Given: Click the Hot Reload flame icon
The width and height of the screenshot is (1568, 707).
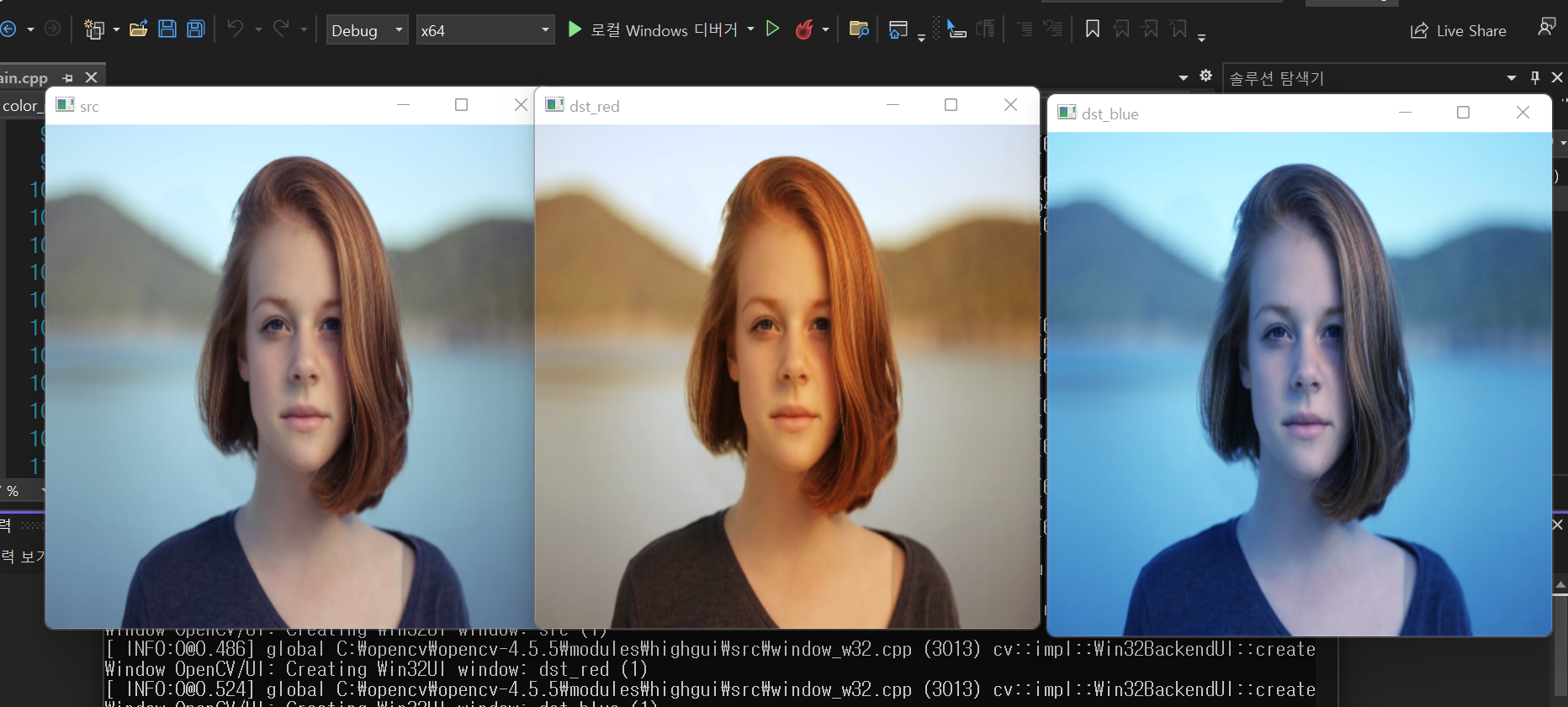Looking at the screenshot, I should coord(804,29).
